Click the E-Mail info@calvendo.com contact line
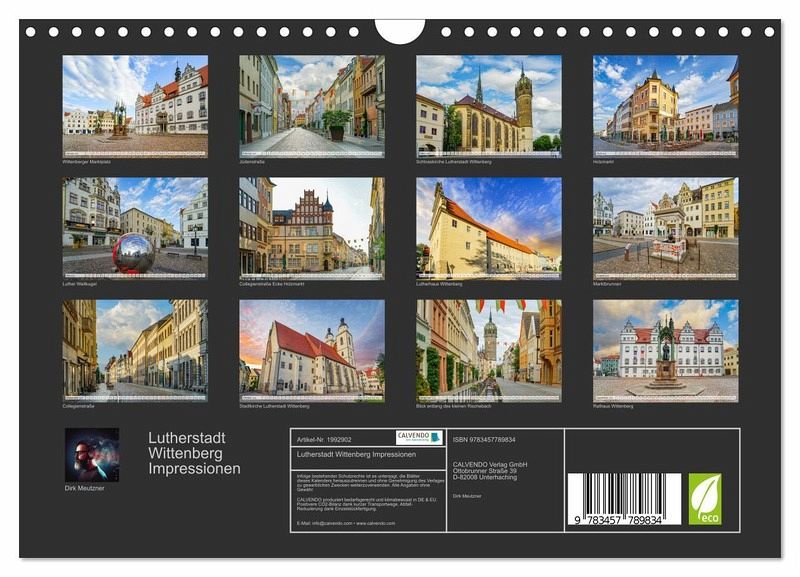Screen dimensions: 800x577 (346, 523)
